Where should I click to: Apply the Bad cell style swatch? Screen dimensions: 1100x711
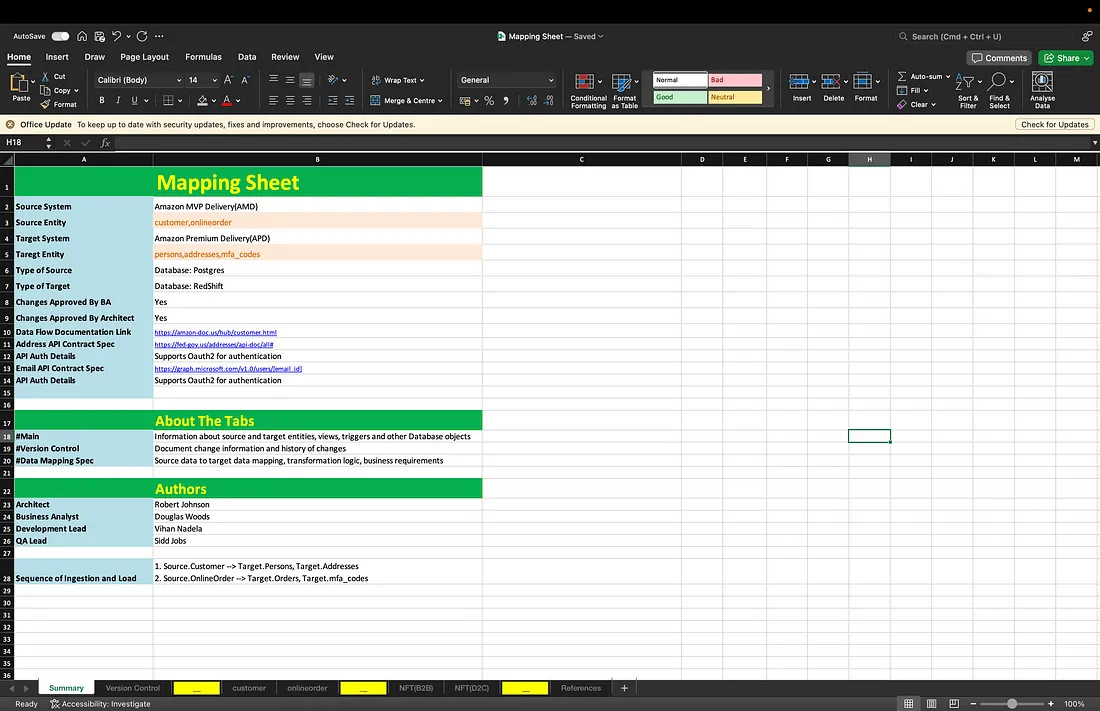(x=735, y=80)
